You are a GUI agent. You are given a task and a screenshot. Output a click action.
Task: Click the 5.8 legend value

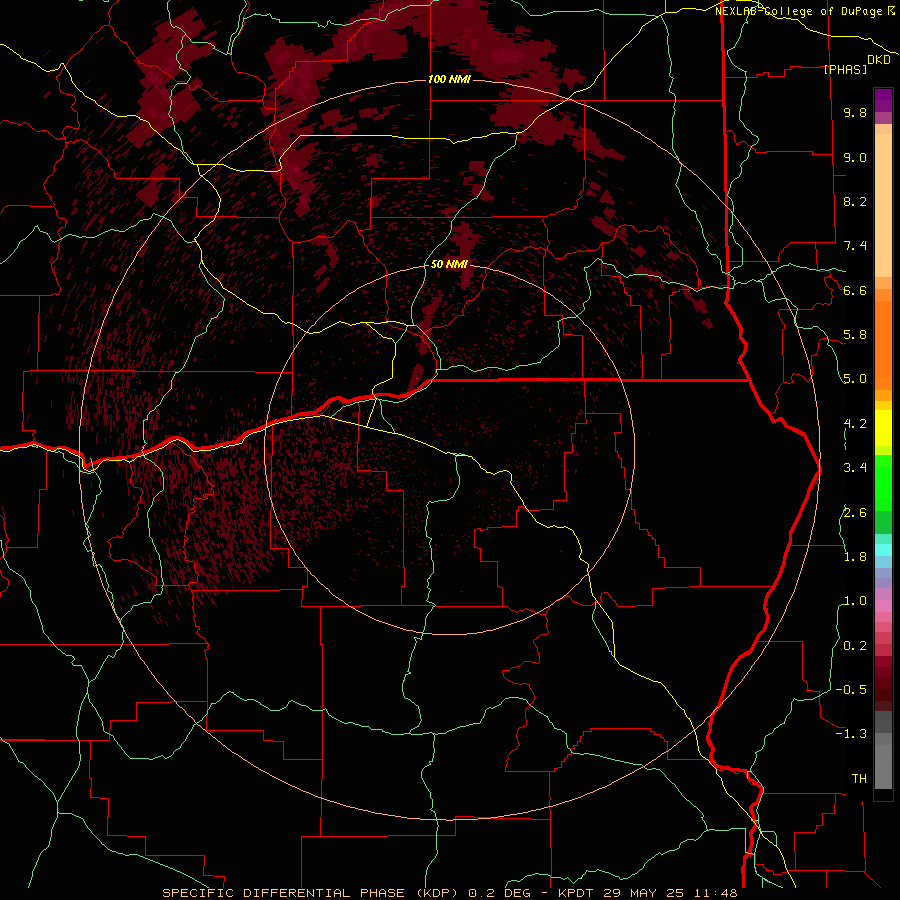855,335
